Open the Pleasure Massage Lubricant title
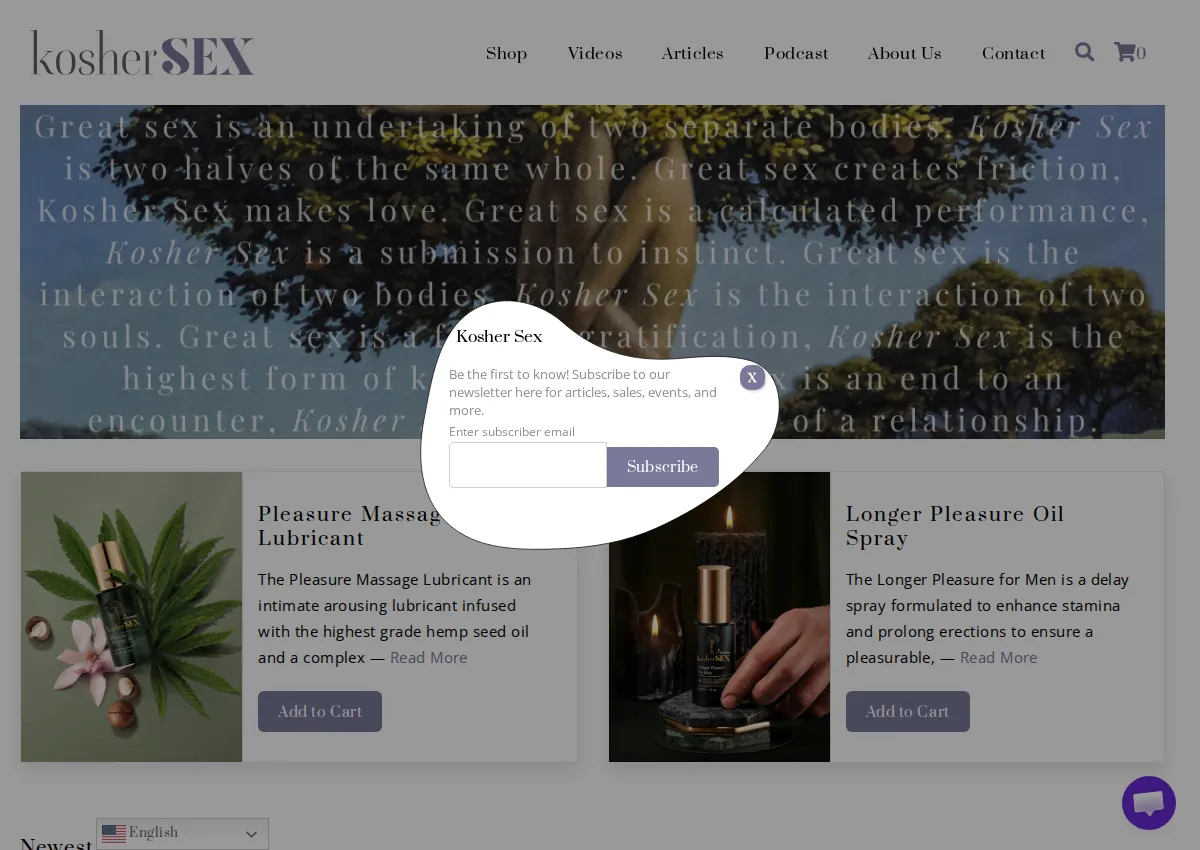This screenshot has height=850, width=1200. tap(350, 526)
